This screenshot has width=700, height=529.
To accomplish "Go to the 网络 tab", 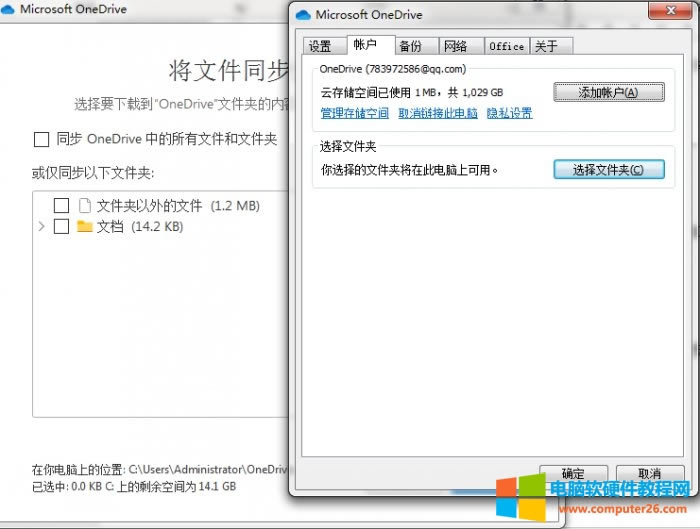I will [x=456, y=46].
